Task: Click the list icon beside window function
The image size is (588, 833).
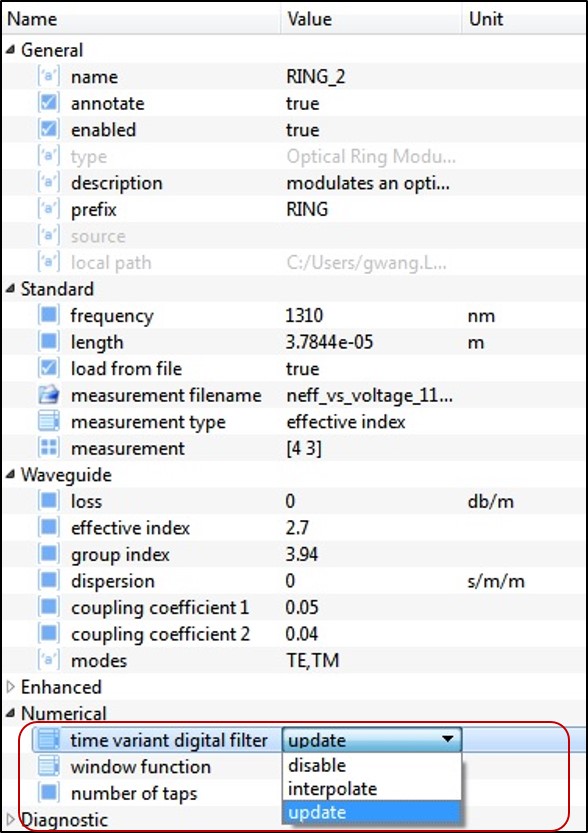Action: pos(48,767)
